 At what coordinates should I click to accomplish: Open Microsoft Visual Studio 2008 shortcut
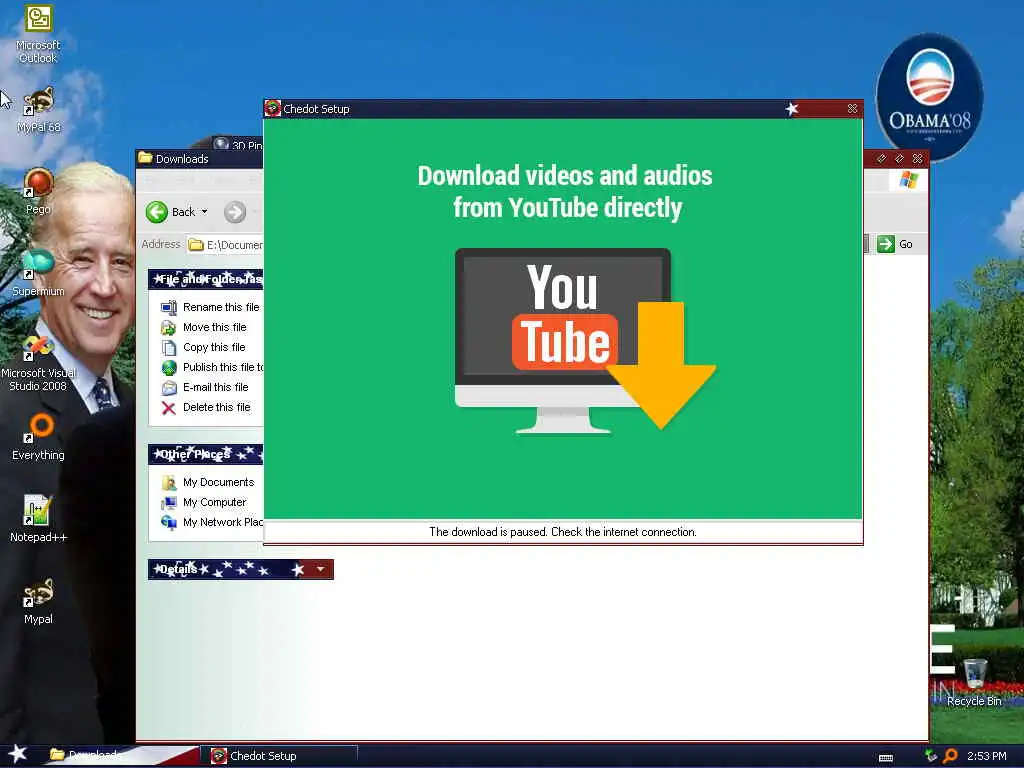(38, 362)
